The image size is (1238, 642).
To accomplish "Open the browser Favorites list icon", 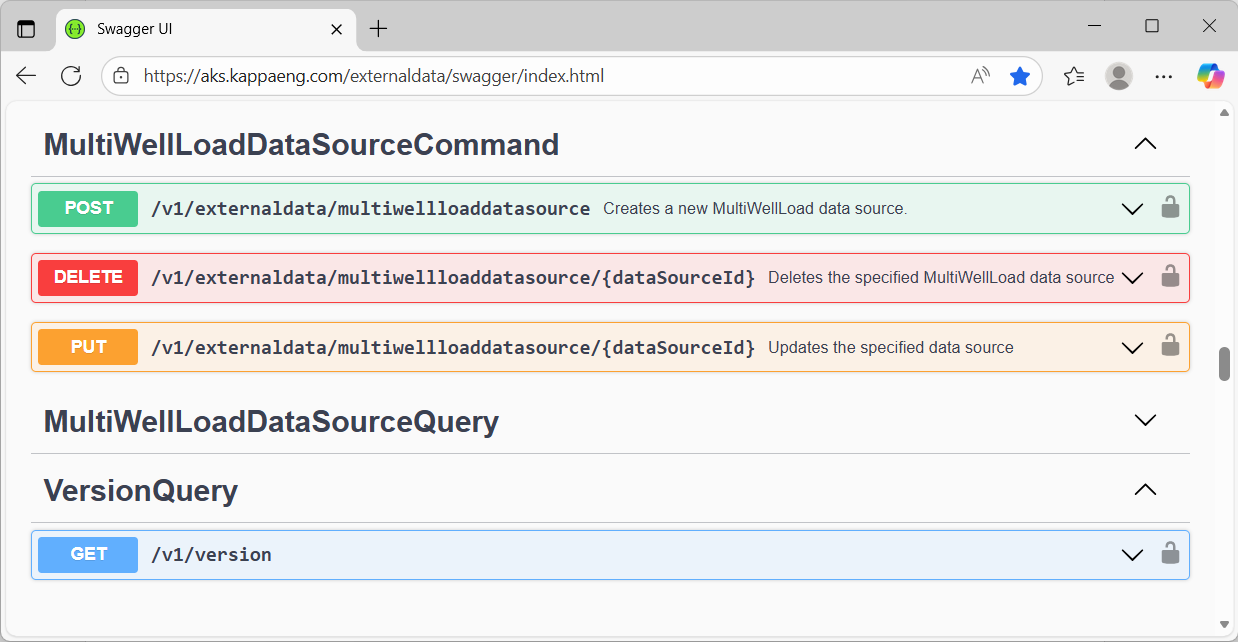I will coord(1073,76).
